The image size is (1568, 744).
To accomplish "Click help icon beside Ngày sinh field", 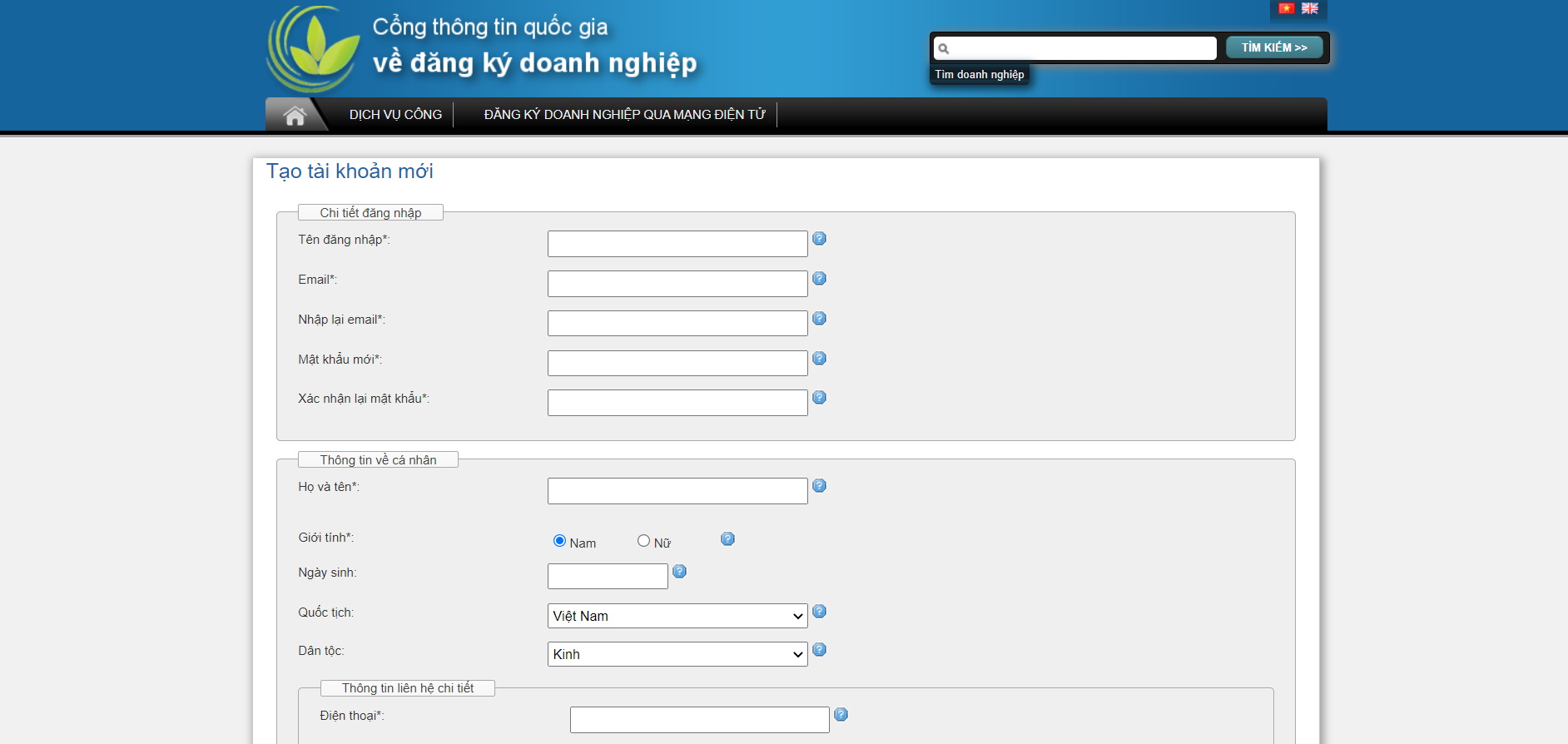I will (x=679, y=572).
